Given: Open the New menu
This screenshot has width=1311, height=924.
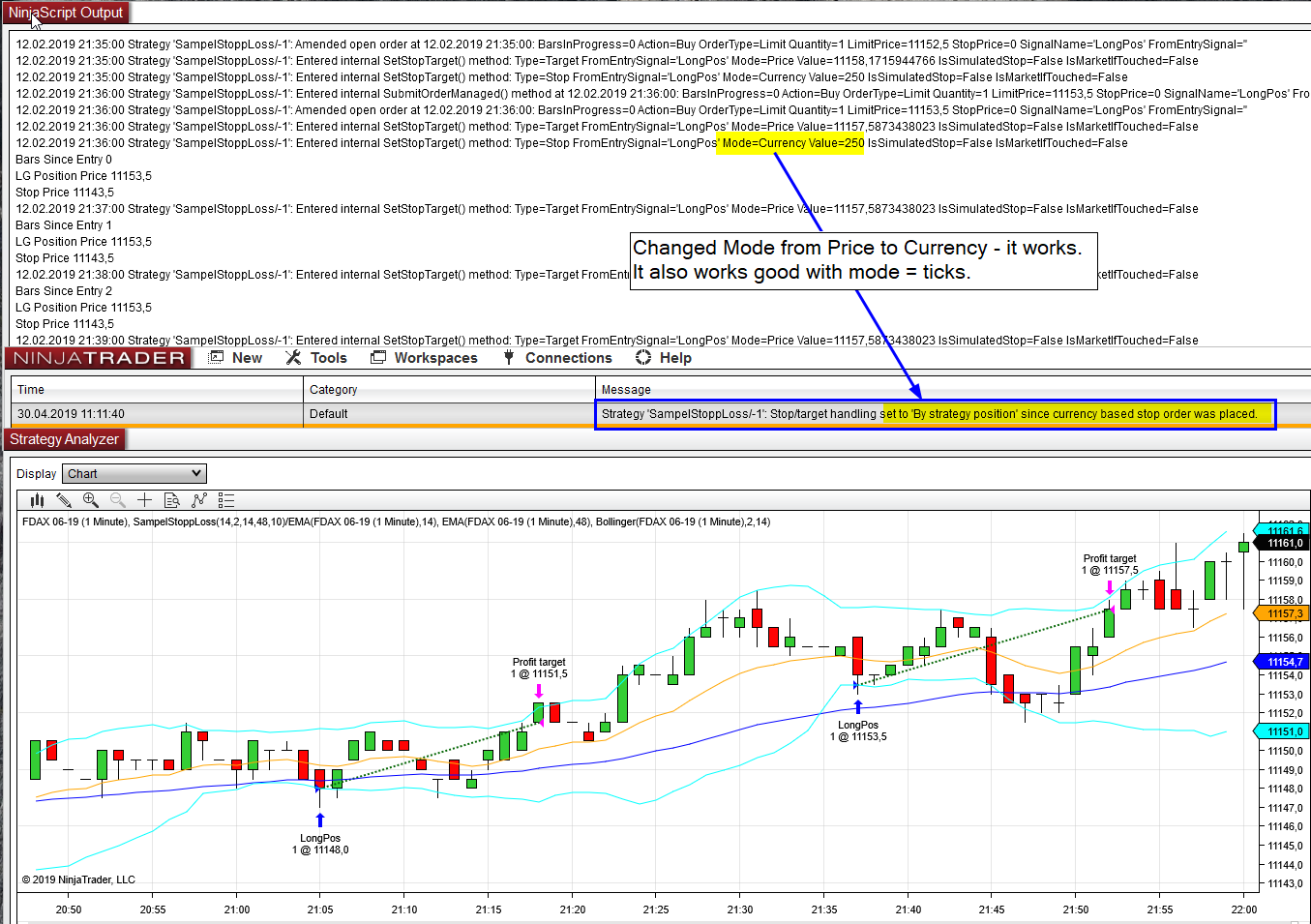Looking at the screenshot, I should coord(247,358).
